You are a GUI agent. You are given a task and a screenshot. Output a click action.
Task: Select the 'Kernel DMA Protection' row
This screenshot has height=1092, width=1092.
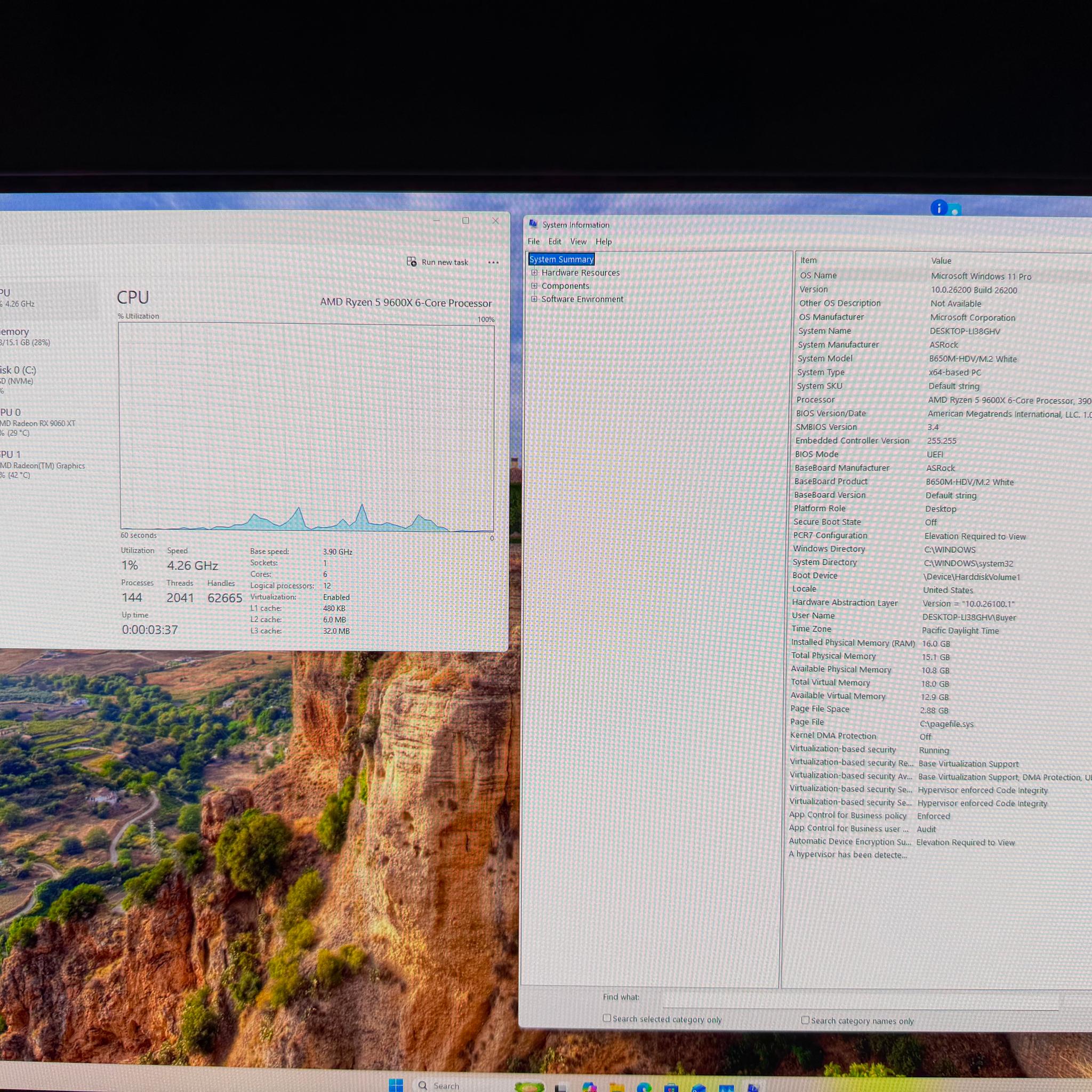coord(940,736)
